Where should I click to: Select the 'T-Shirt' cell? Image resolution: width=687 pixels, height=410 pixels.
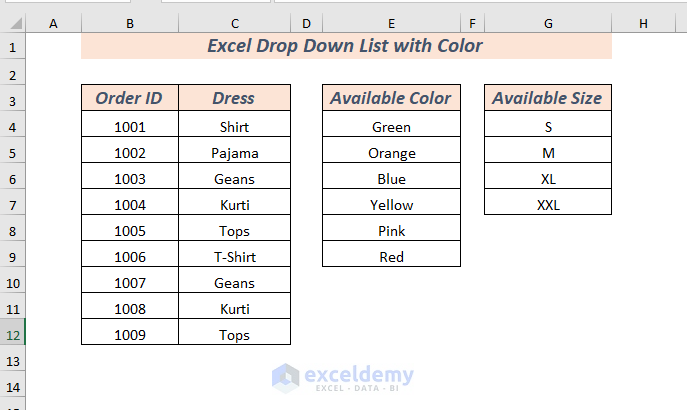point(234,257)
